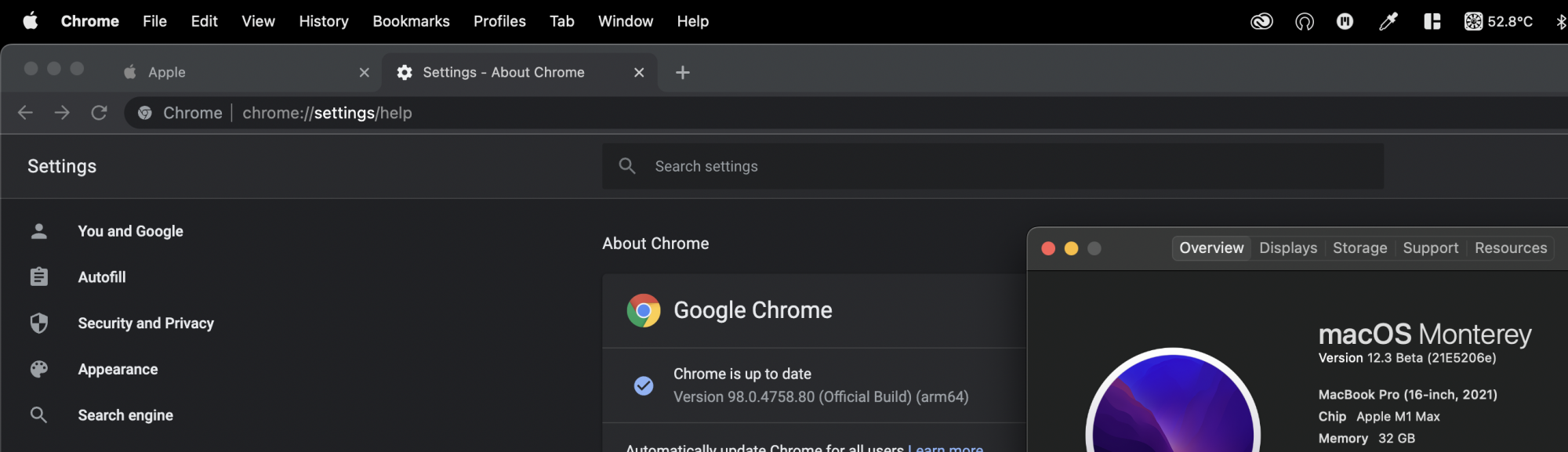Click the browser back arrow

[x=25, y=113]
